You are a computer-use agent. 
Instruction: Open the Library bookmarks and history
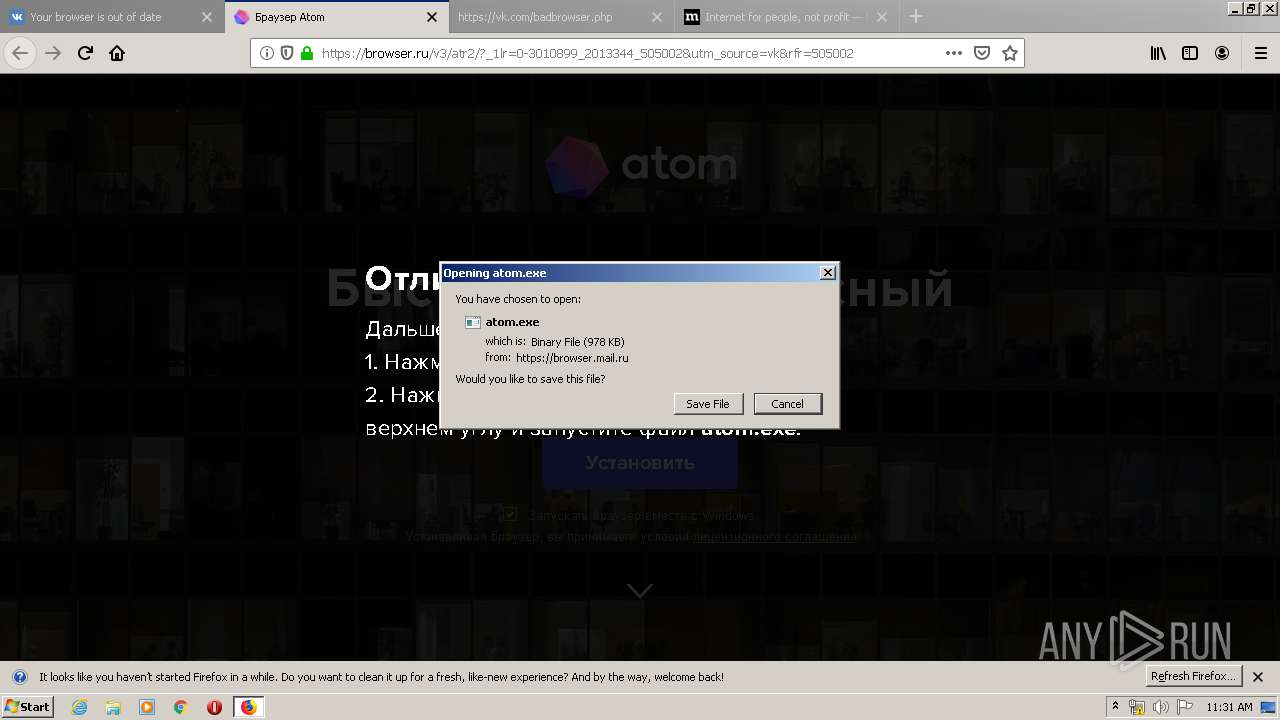tap(1158, 53)
